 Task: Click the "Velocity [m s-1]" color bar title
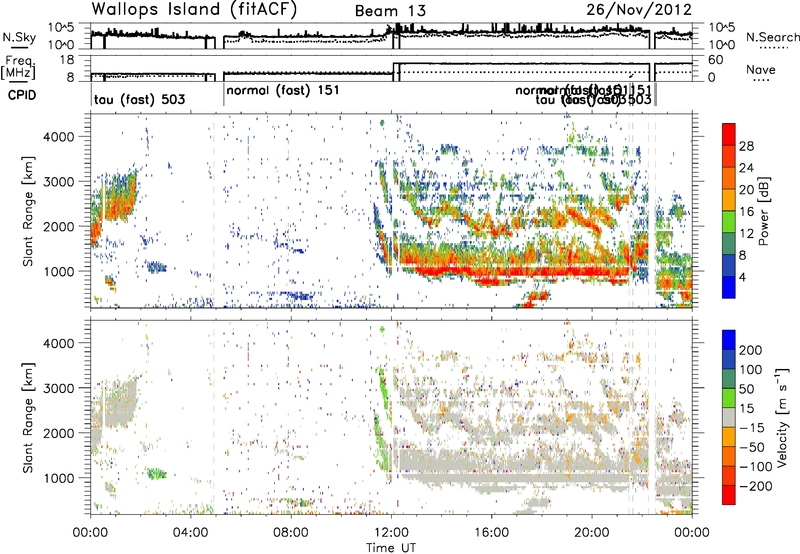pyautogui.click(x=783, y=417)
